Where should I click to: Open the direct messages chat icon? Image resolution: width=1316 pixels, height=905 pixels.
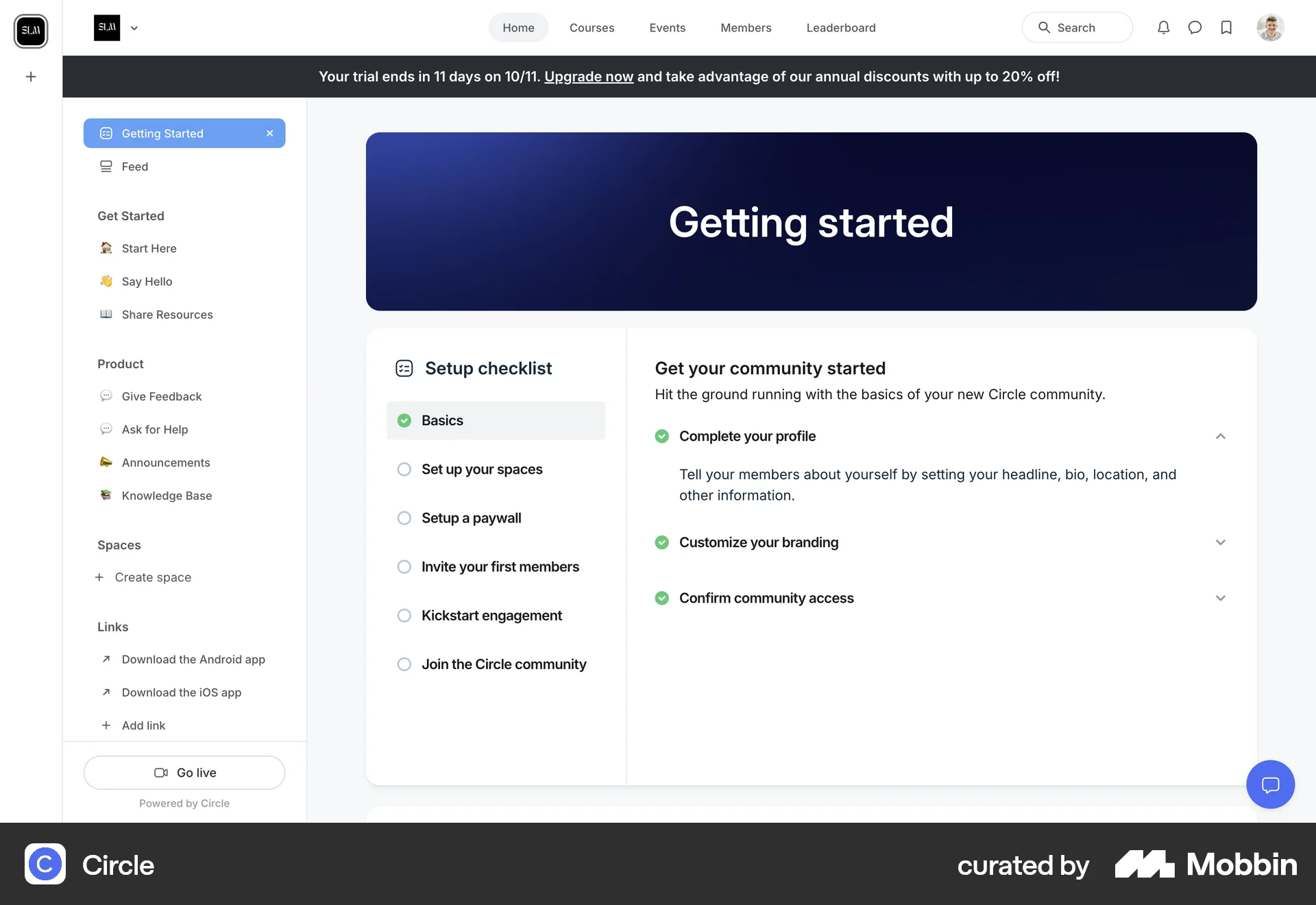click(x=1195, y=27)
